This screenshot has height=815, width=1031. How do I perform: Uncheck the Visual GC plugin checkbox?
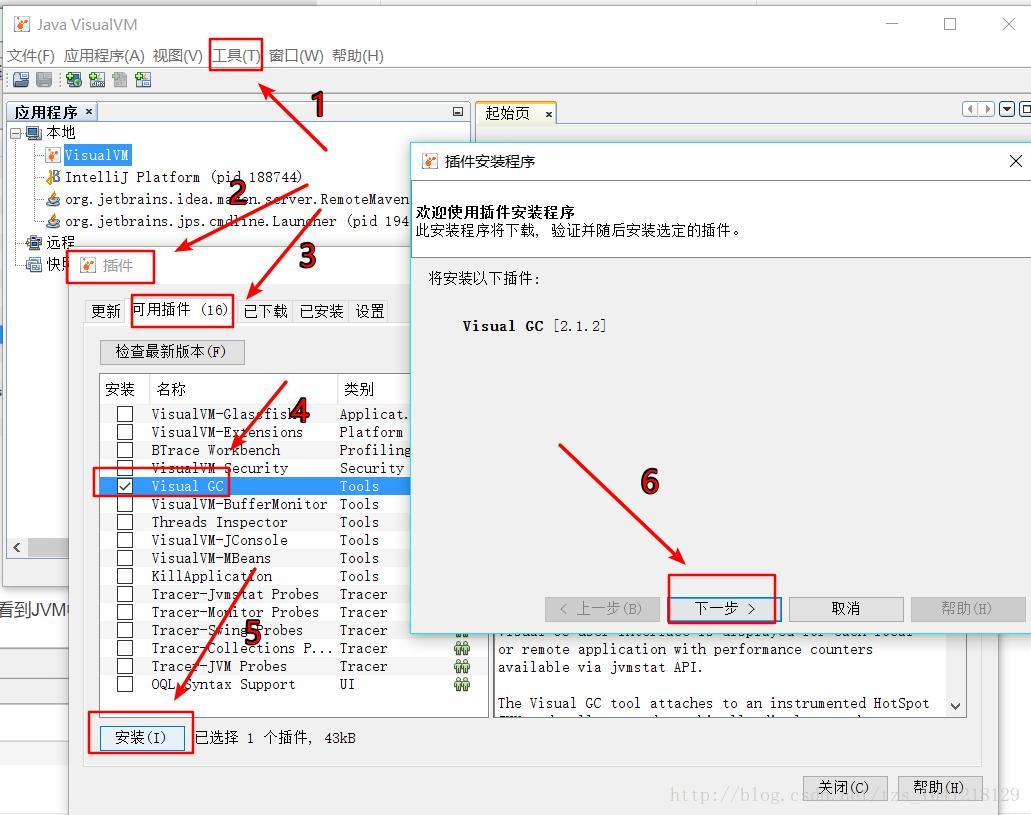(x=125, y=486)
